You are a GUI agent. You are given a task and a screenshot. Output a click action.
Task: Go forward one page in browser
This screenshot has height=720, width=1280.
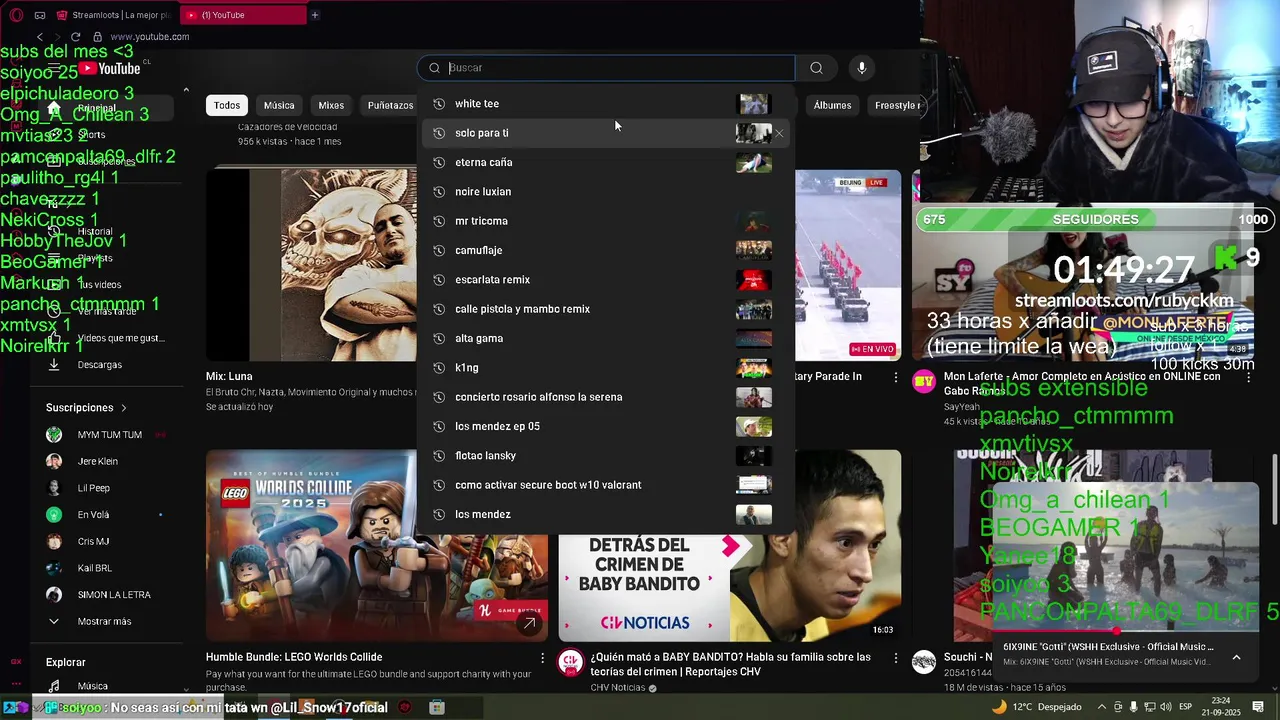coord(57,37)
